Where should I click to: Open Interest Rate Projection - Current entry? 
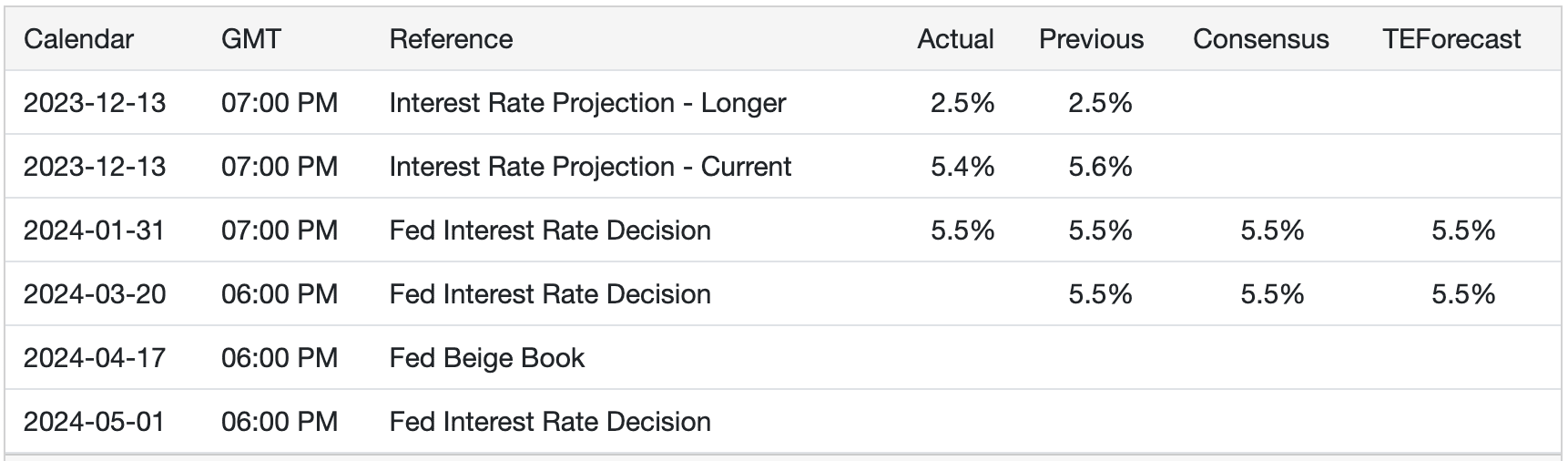coord(590,167)
